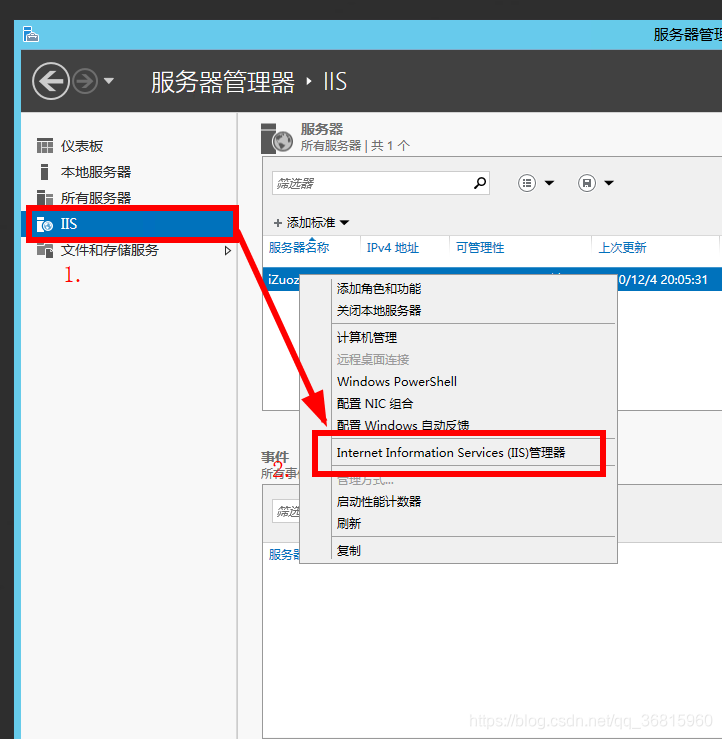
Task: Click the 文件和存储服务 icon
Action: (x=45, y=250)
